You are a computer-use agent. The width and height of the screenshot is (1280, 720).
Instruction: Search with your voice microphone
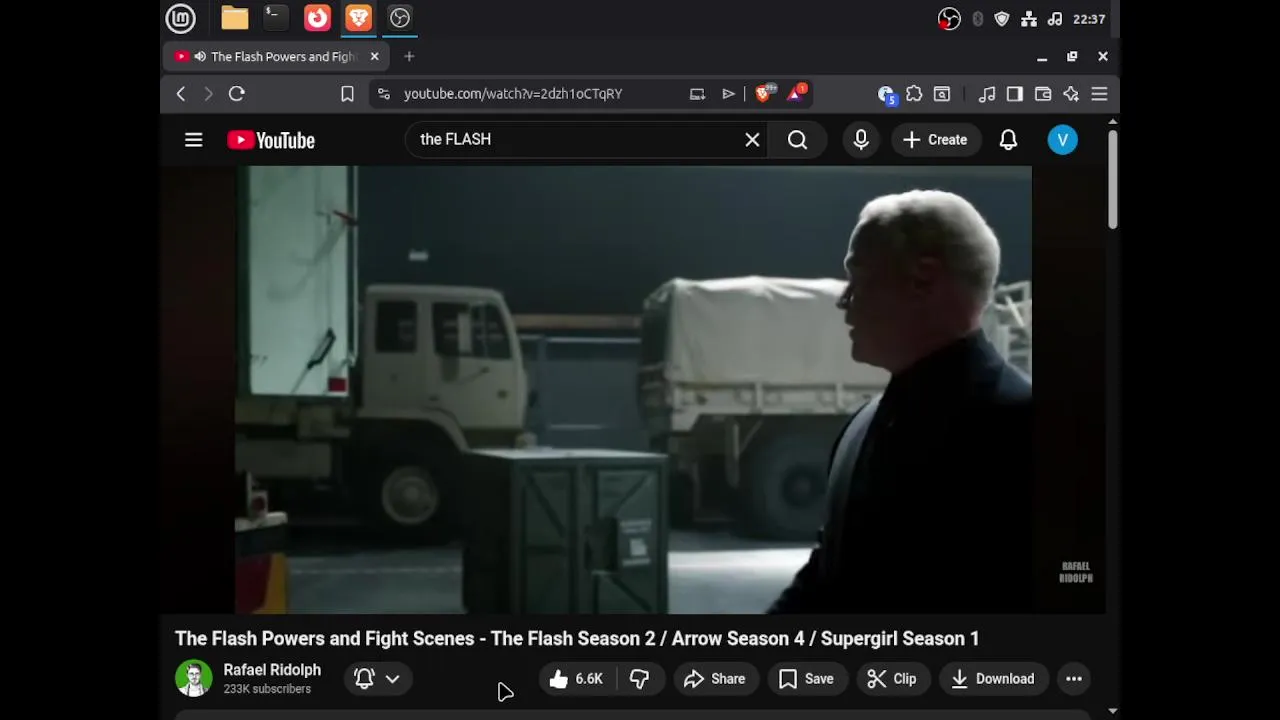(x=861, y=140)
